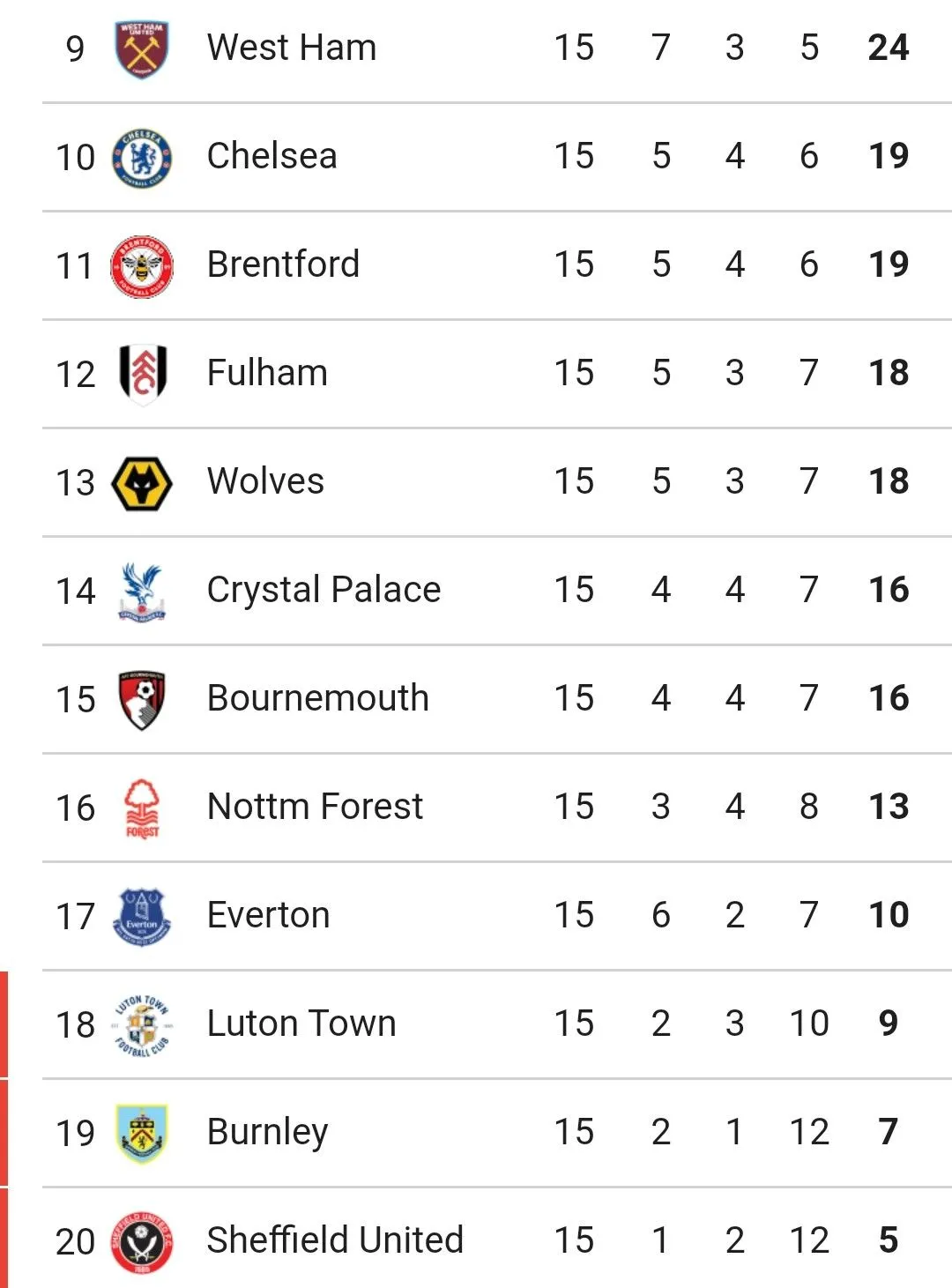The width and height of the screenshot is (952, 1288).
Task: Click West Ham's 24 points value
Action: coord(888,48)
